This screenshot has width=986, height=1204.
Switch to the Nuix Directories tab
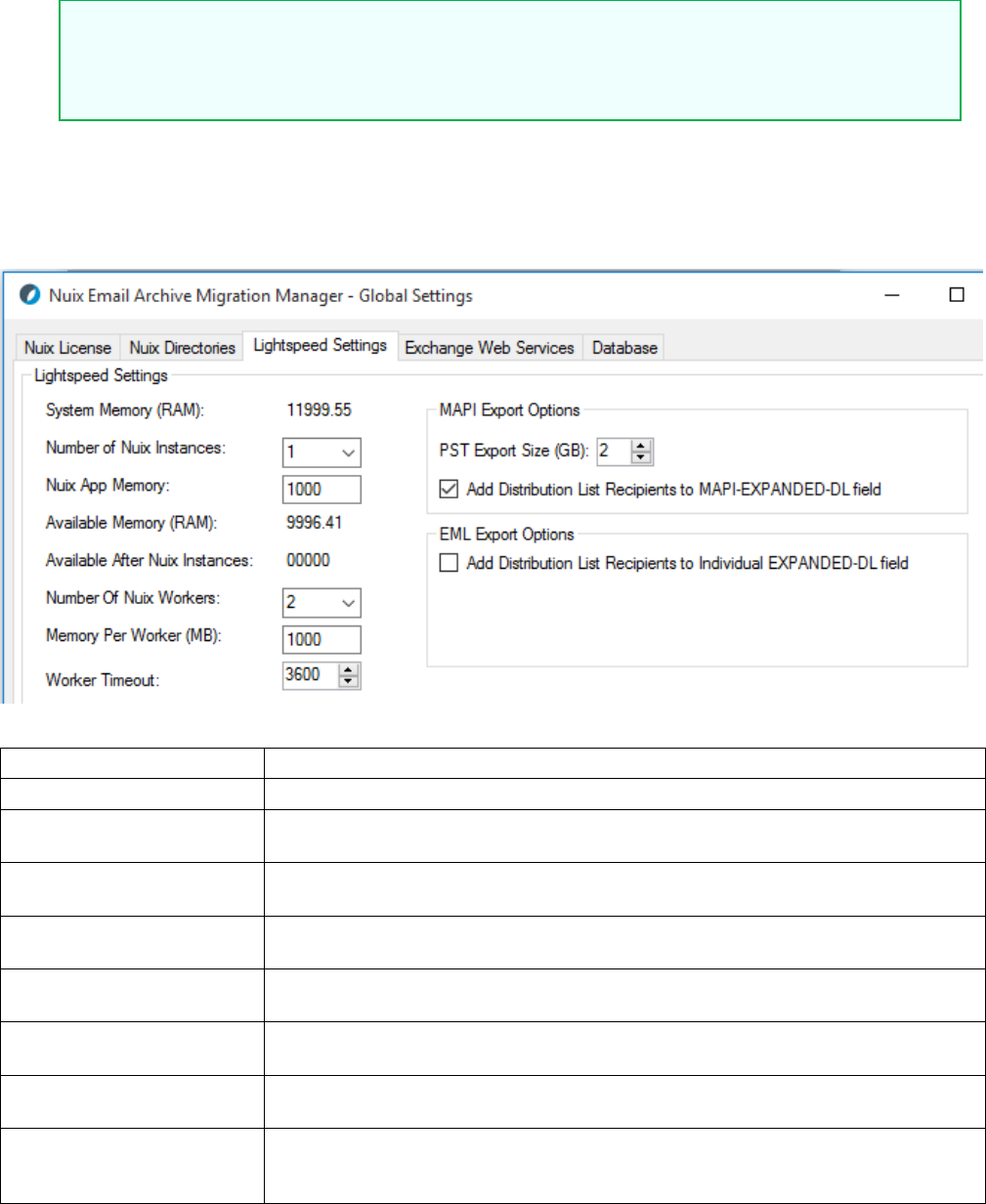(x=183, y=348)
